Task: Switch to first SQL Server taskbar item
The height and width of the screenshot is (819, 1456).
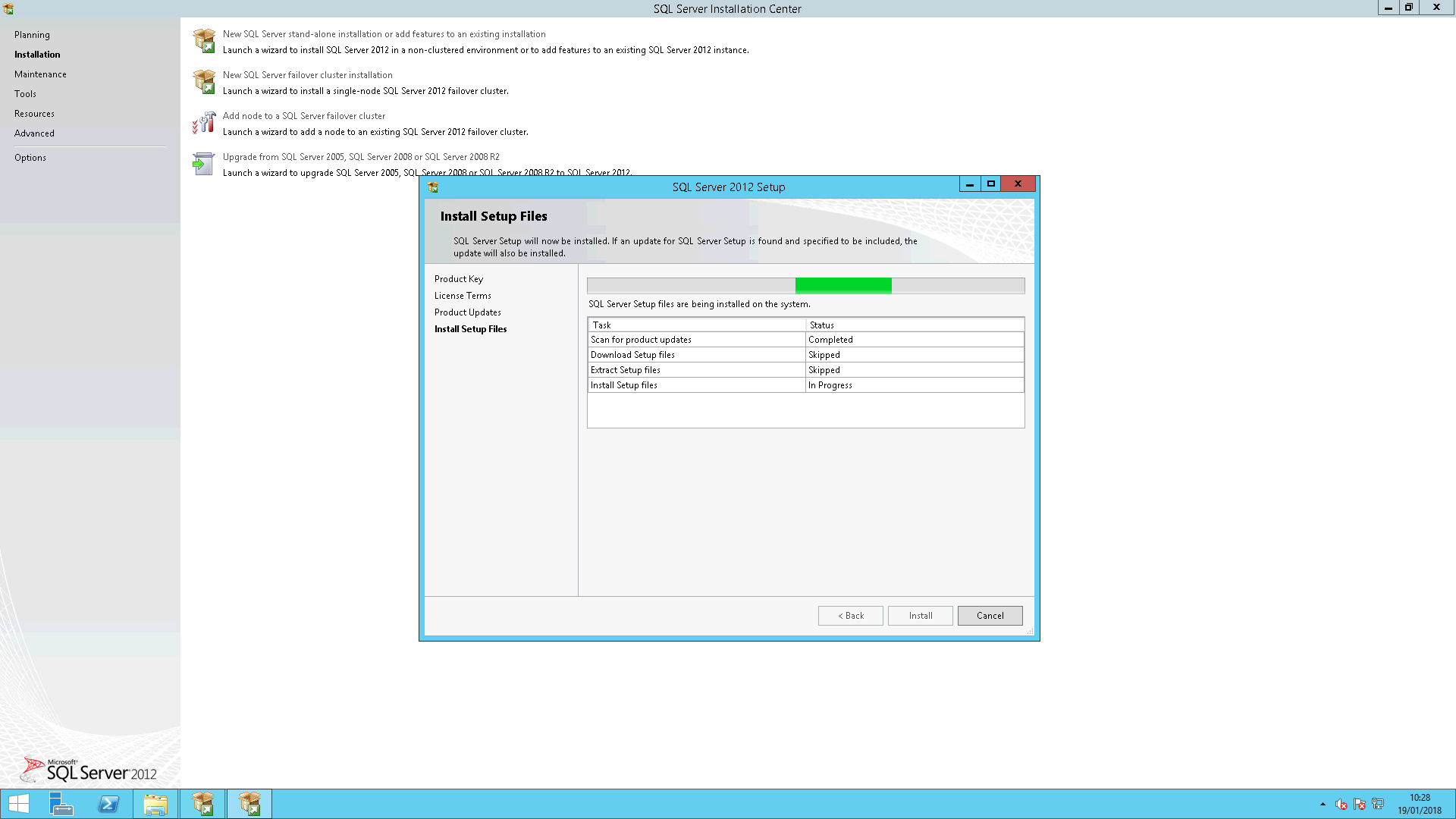Action: (x=202, y=804)
